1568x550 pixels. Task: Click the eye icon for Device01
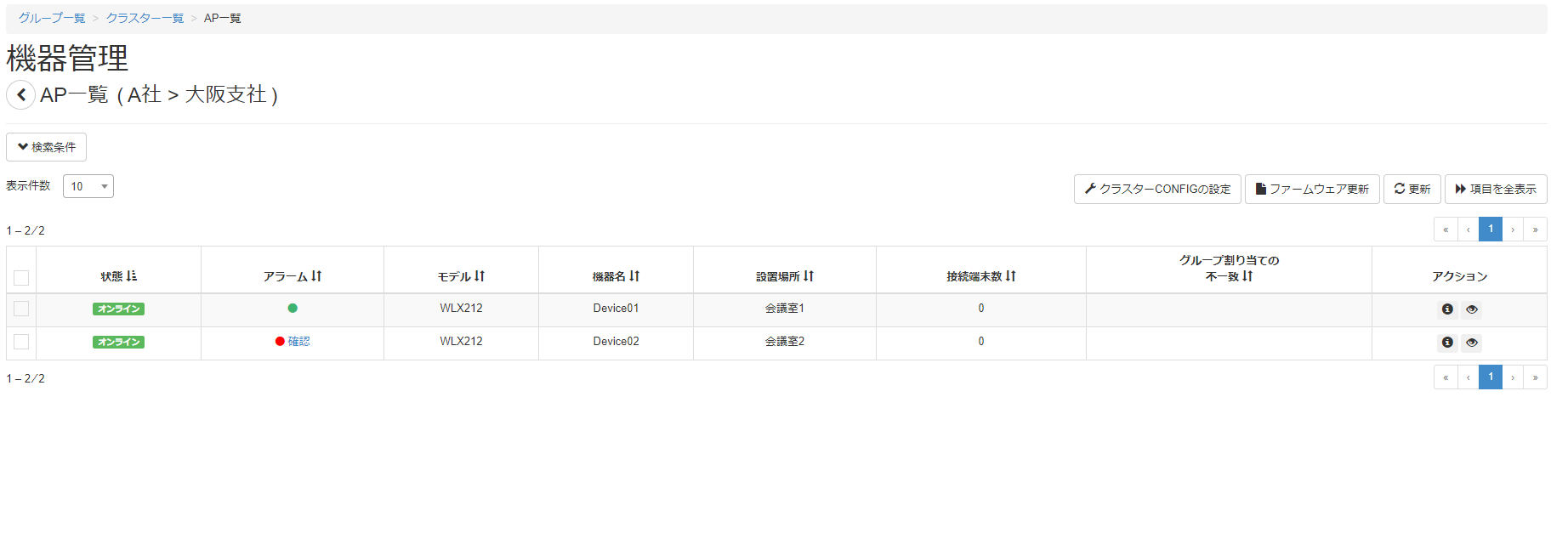(1472, 309)
